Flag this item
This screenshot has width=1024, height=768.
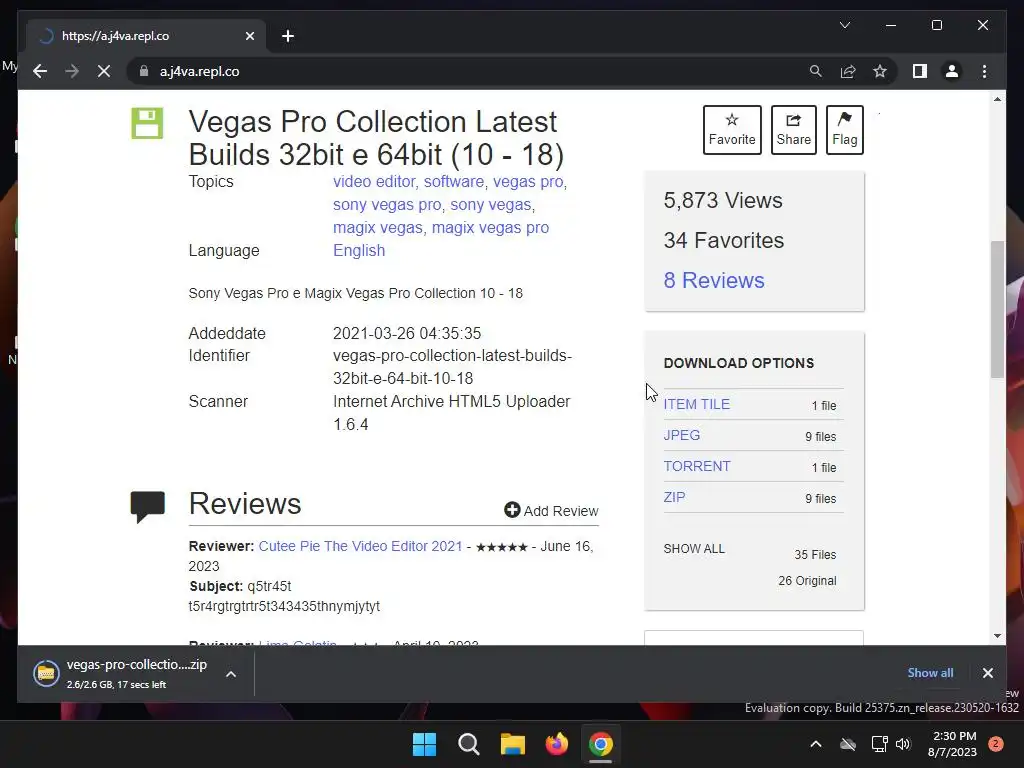coord(844,129)
